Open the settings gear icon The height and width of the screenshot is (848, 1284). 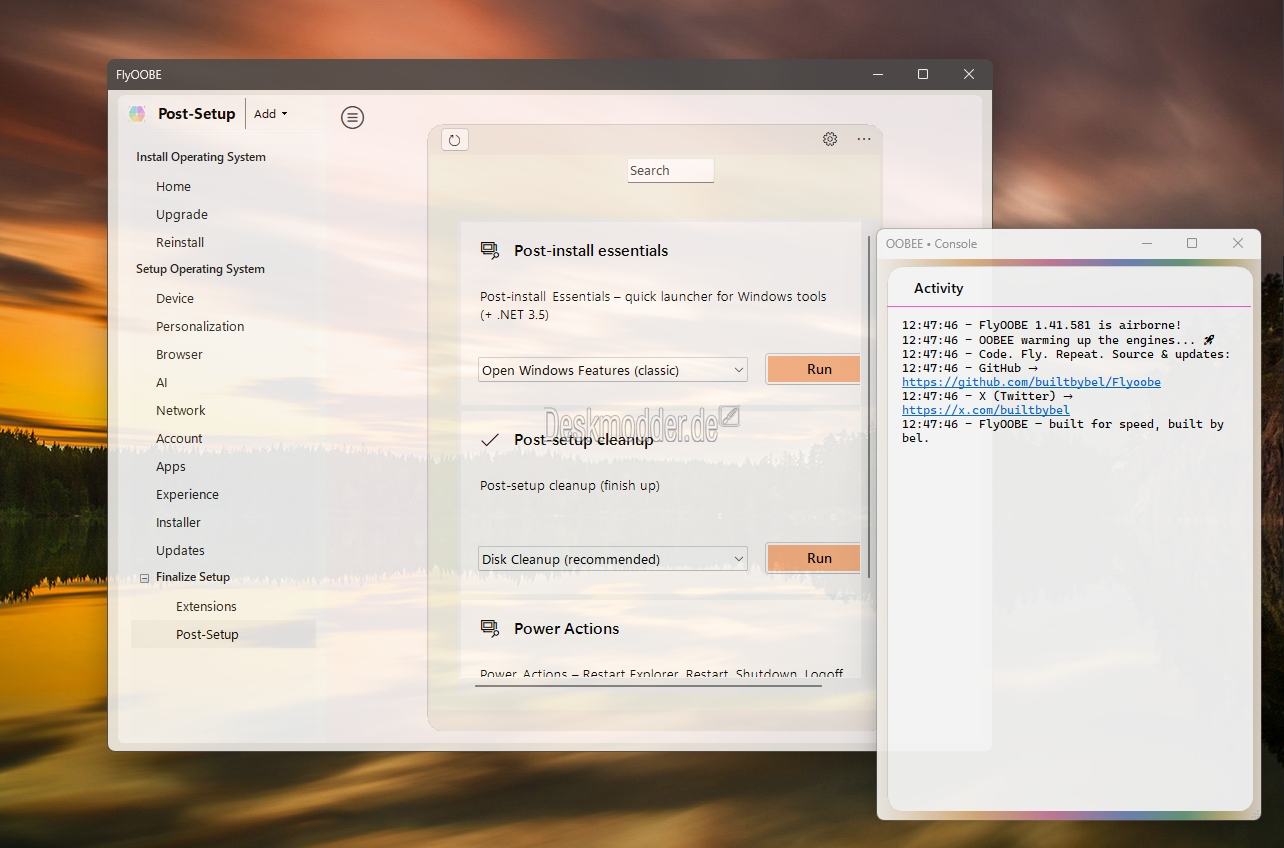[x=830, y=139]
